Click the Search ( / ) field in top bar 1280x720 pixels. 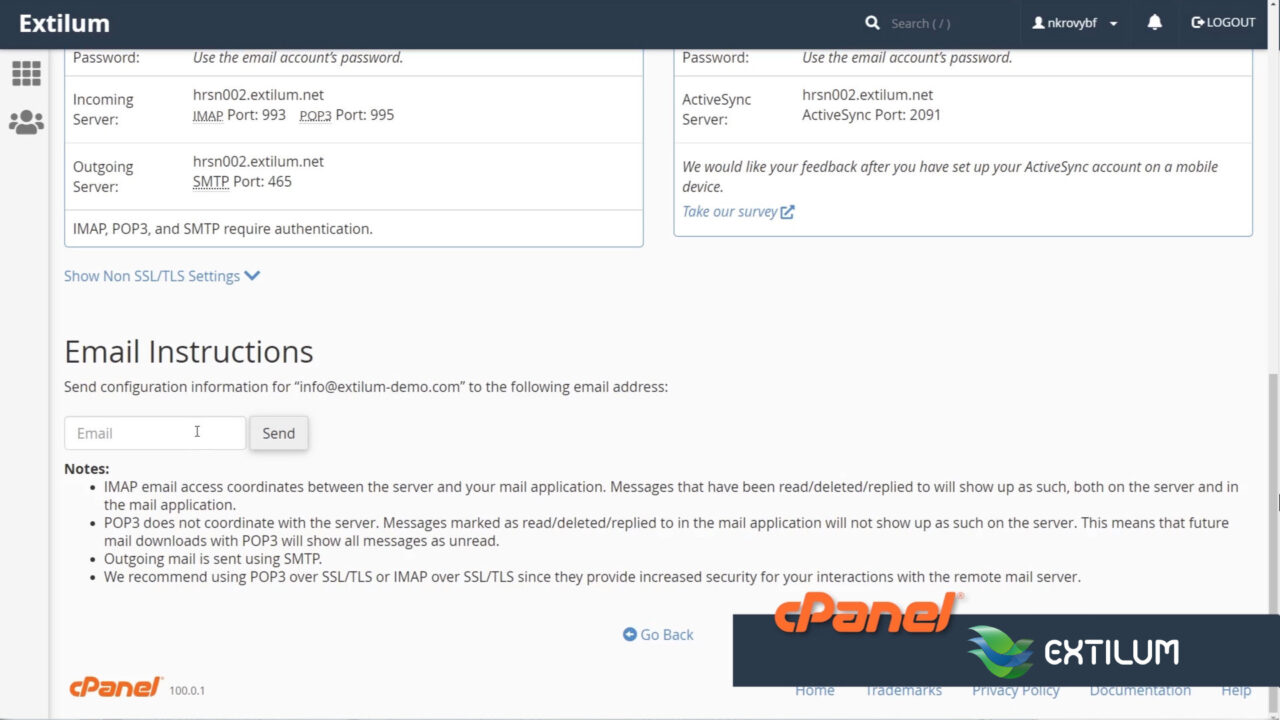[x=920, y=22]
